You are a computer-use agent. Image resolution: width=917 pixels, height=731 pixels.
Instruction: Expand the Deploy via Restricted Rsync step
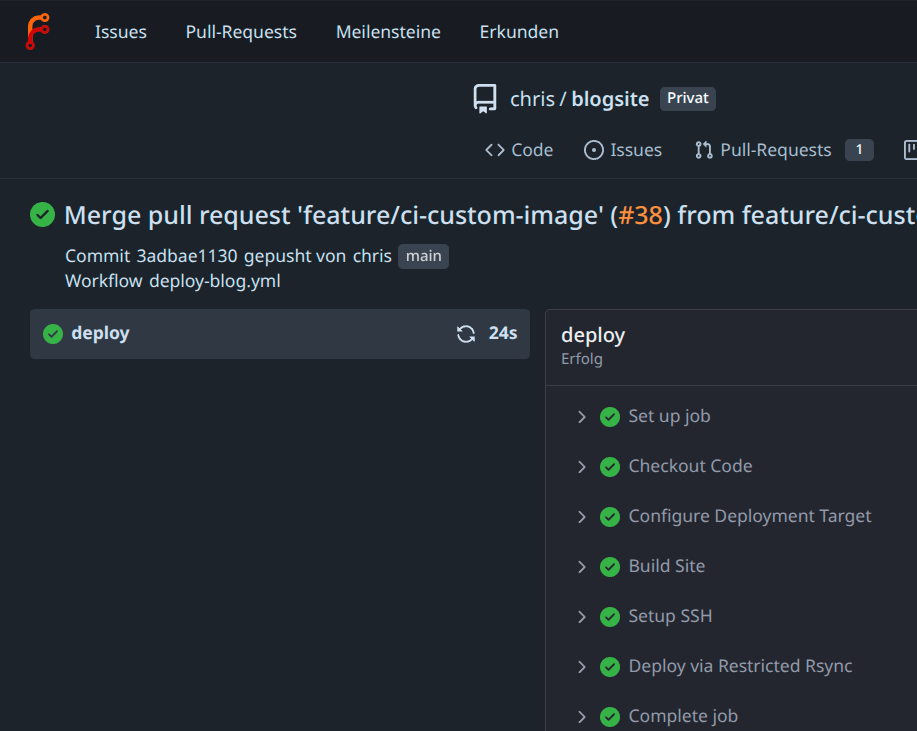pos(583,666)
